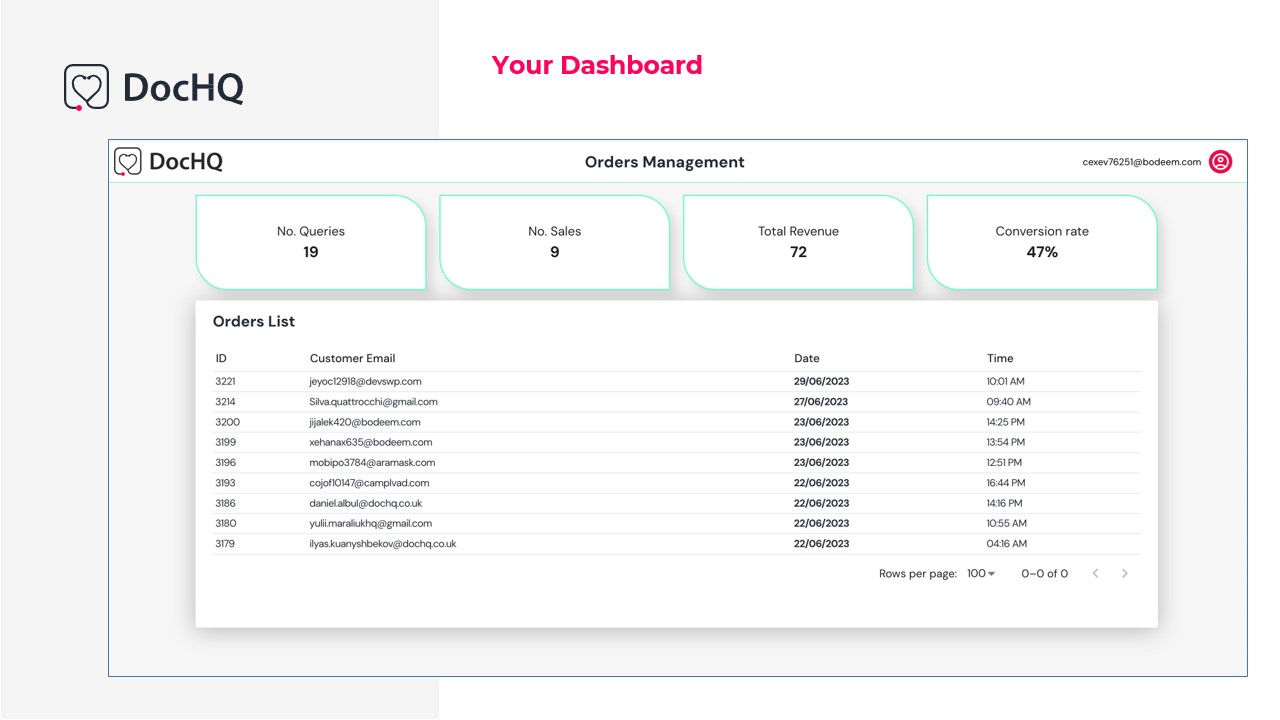Click the large DocHQ heart logo icon
Image resolution: width=1280 pixels, height=720 pixels.
[x=86, y=87]
